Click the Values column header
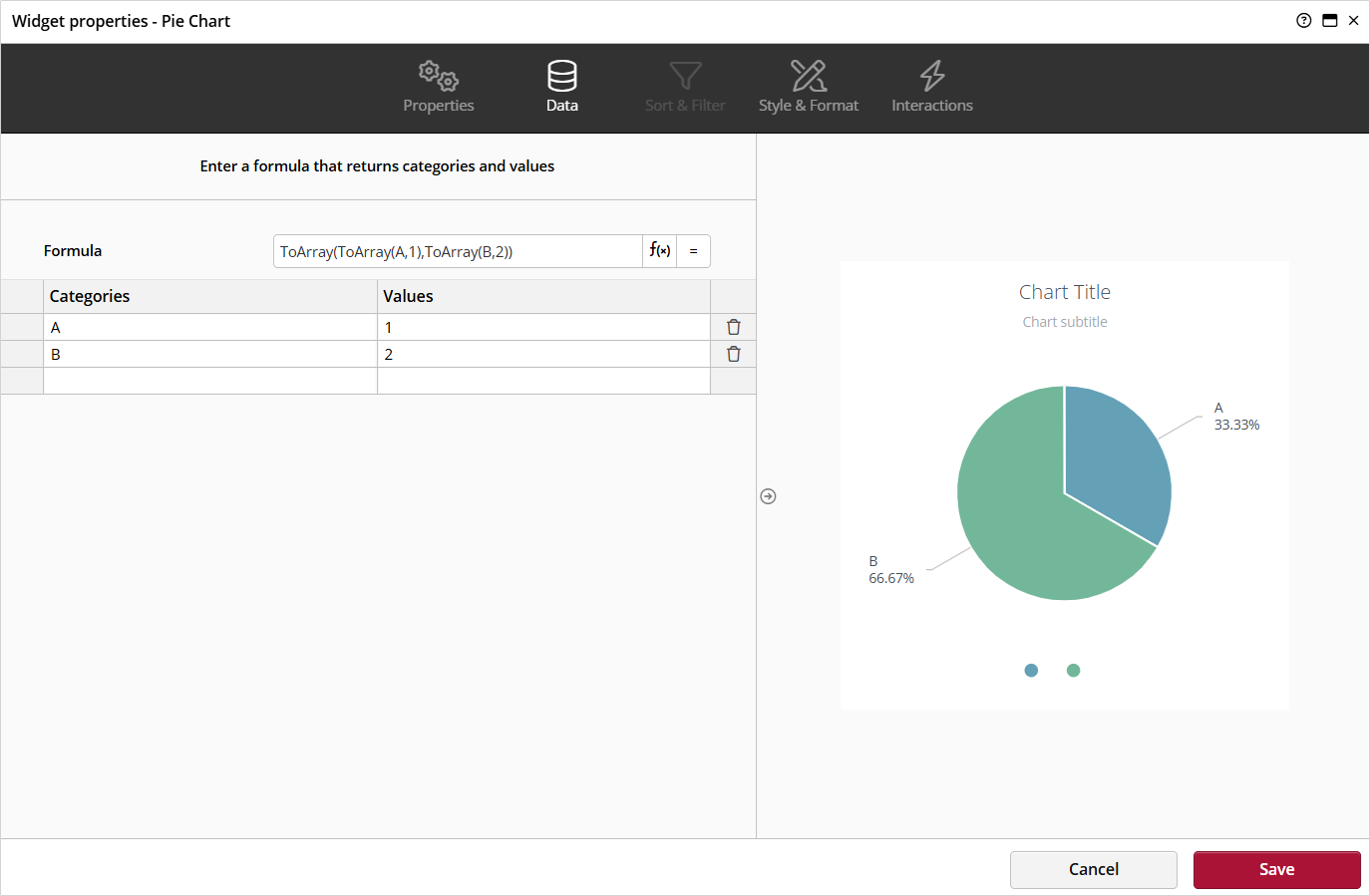 (x=544, y=296)
